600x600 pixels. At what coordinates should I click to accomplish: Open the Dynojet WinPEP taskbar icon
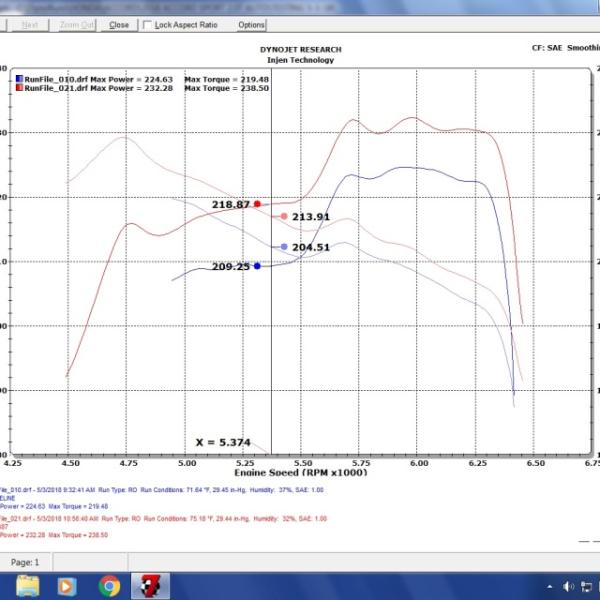pyautogui.click(x=151, y=586)
